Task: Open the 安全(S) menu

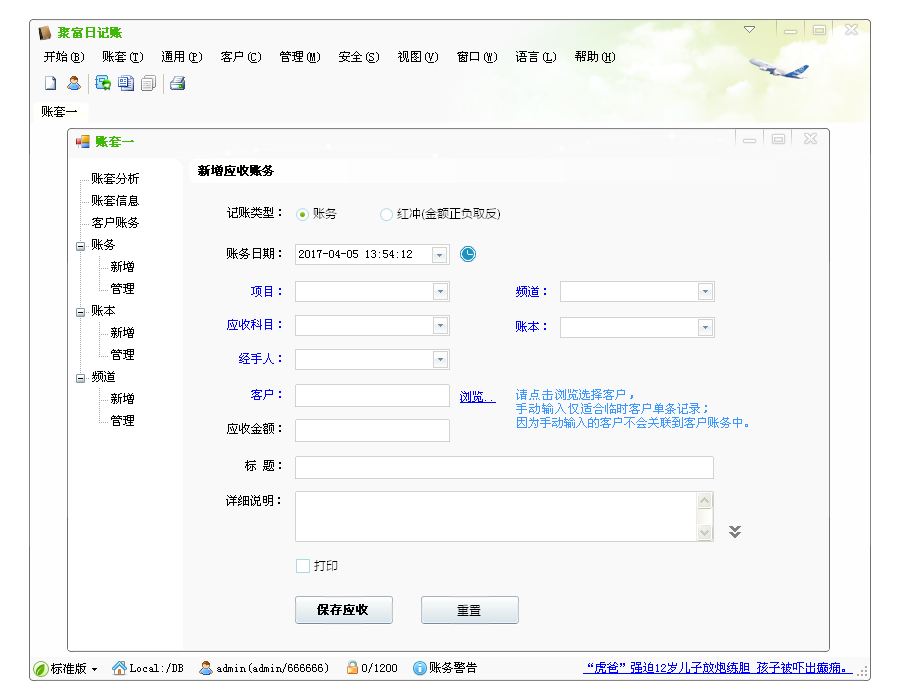Action: 359,57
